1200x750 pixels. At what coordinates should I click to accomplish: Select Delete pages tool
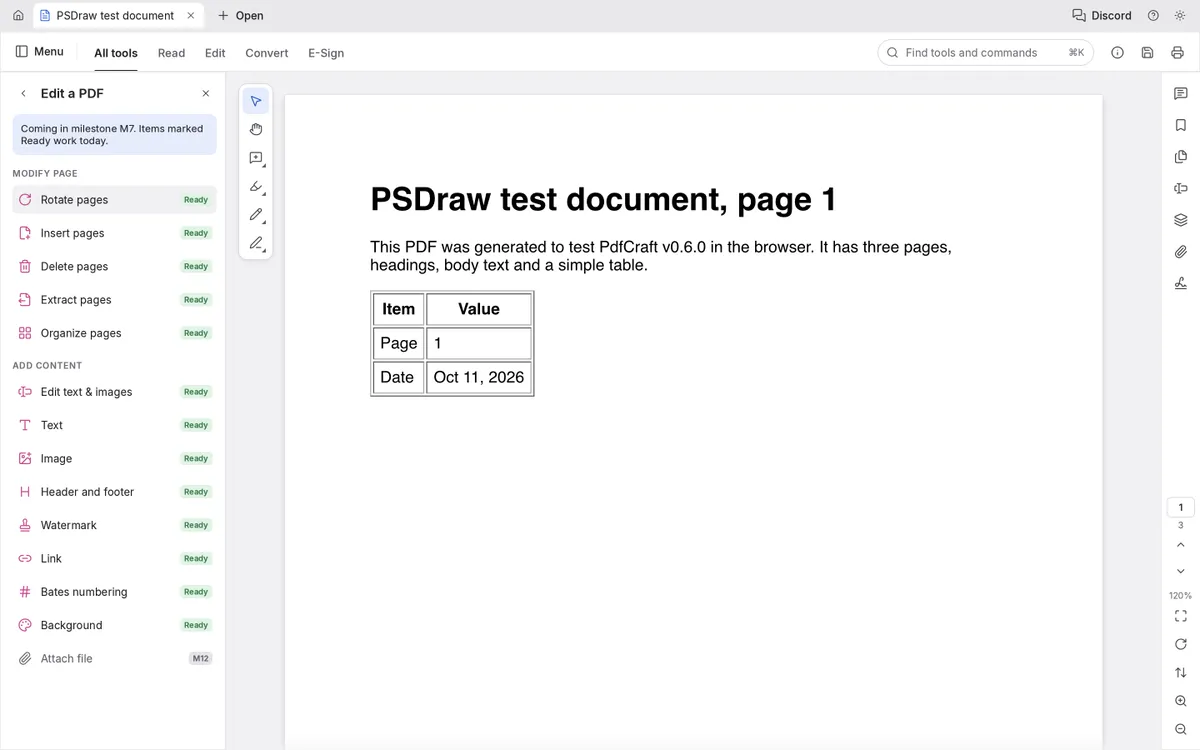click(114, 267)
